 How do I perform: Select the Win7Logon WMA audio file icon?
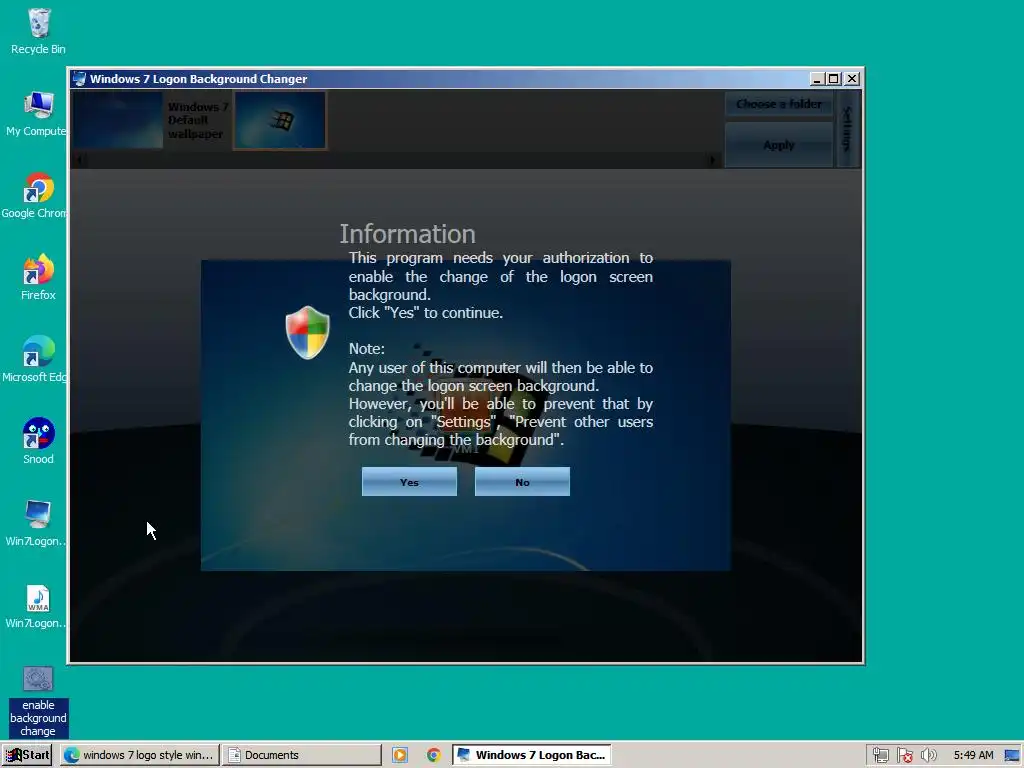click(37, 606)
